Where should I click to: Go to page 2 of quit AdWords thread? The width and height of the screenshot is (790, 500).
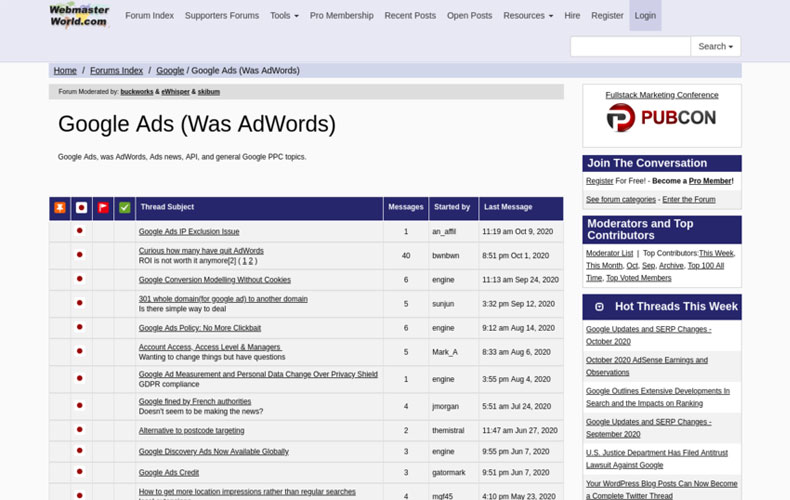point(250,261)
